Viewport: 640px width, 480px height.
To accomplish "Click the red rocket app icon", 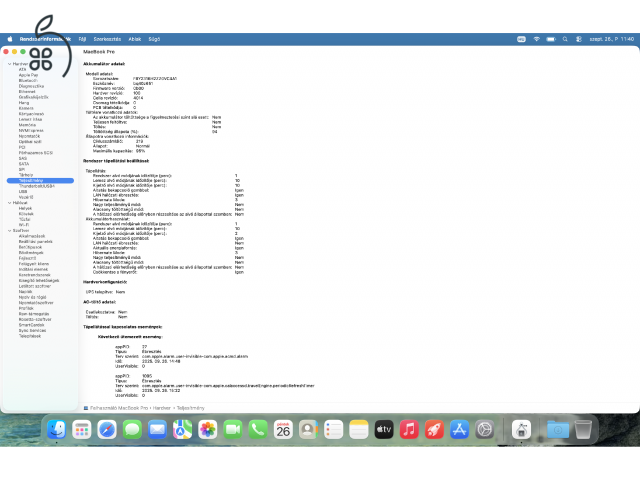I will 434,429.
